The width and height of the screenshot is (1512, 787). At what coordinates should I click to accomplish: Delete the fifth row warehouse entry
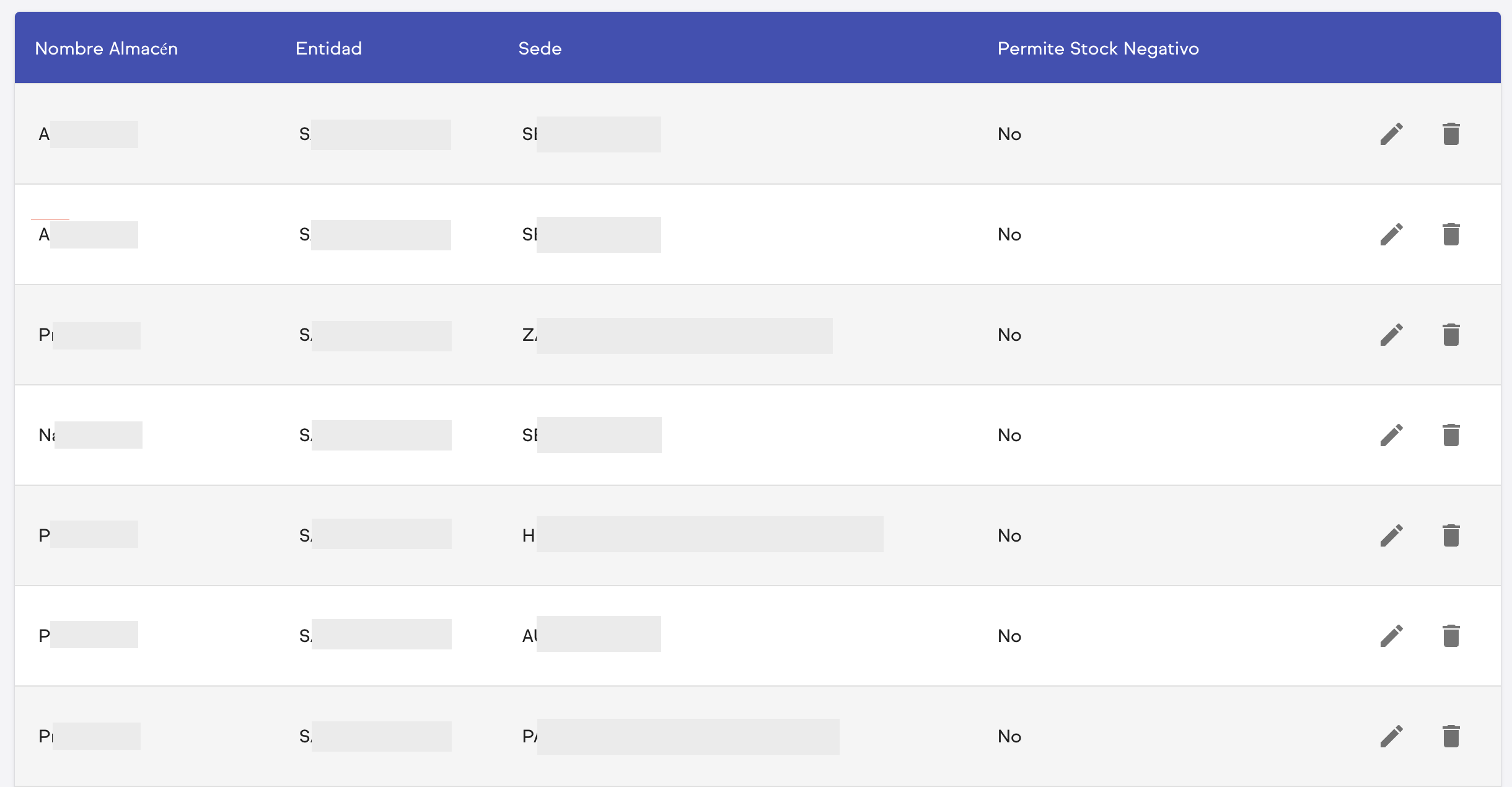click(1451, 535)
